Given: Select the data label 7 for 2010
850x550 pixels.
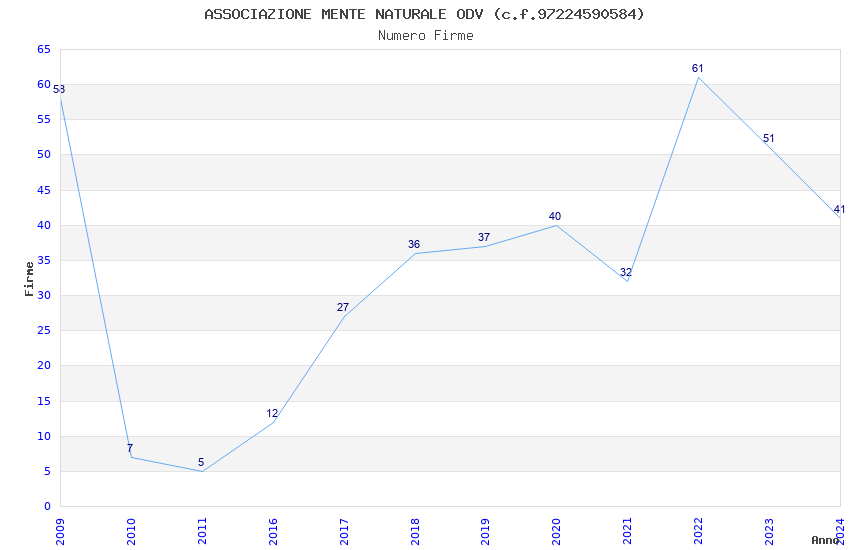Looking at the screenshot, I should (x=130, y=448).
